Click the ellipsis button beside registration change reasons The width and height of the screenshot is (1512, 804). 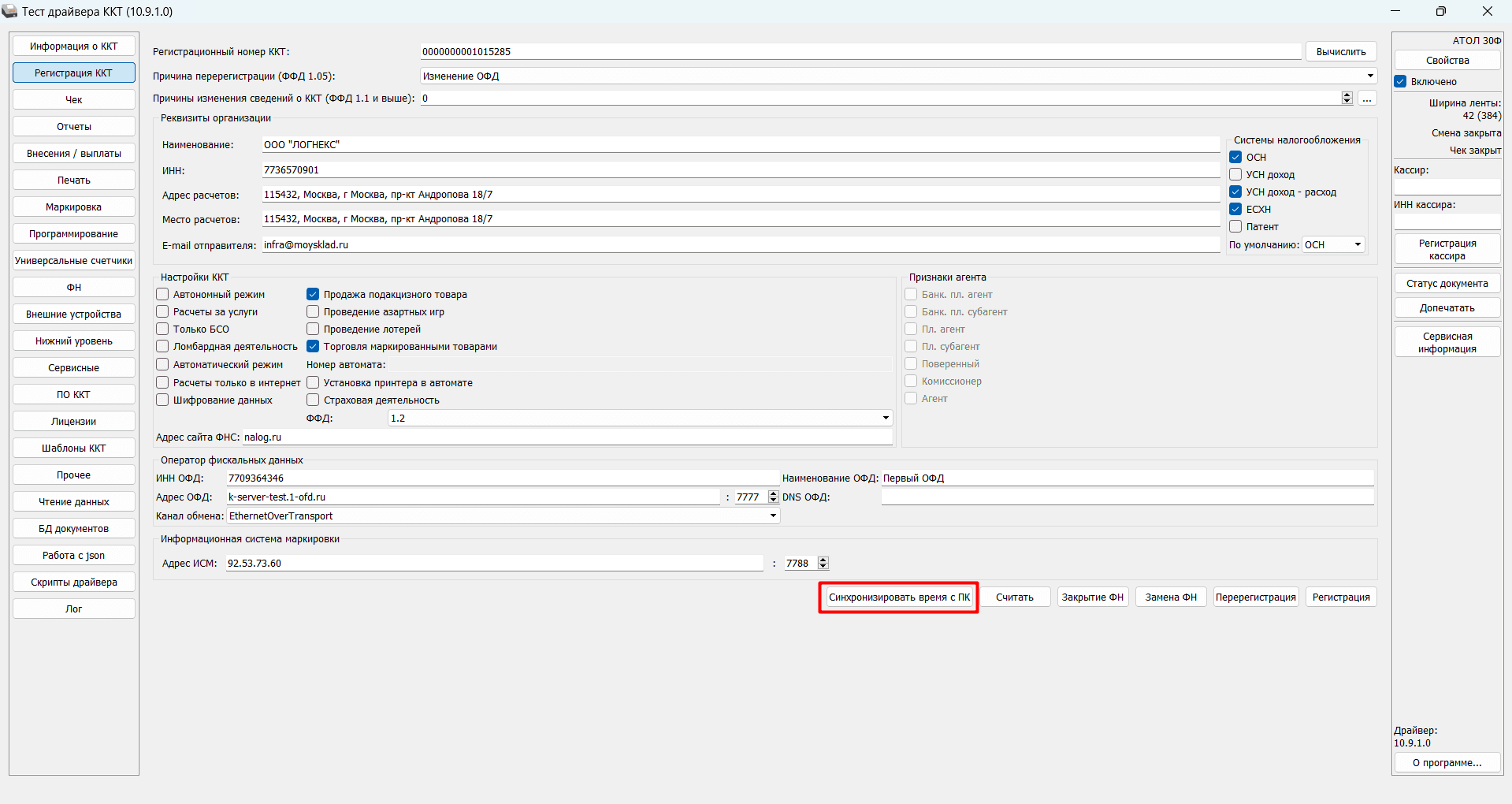(x=1367, y=99)
